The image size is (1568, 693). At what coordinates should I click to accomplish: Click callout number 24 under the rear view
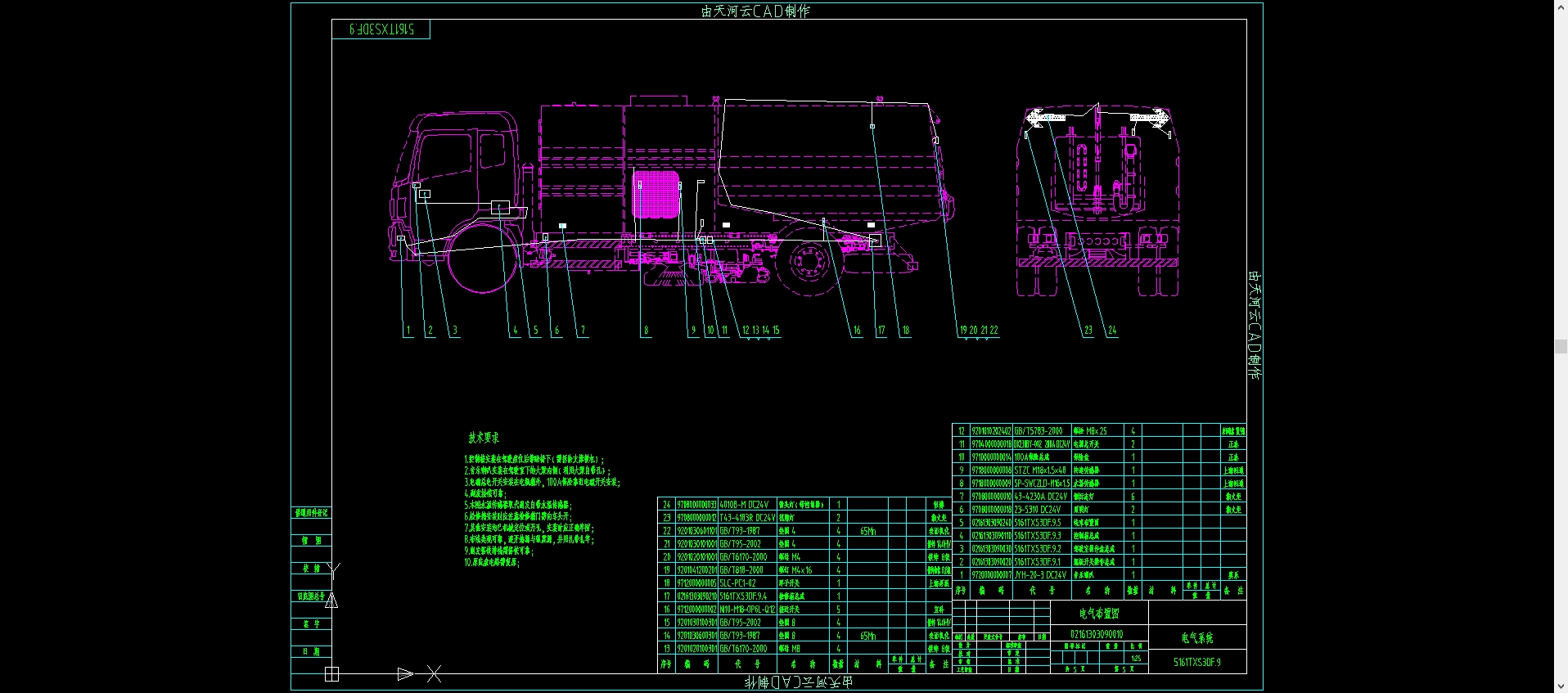(1112, 331)
